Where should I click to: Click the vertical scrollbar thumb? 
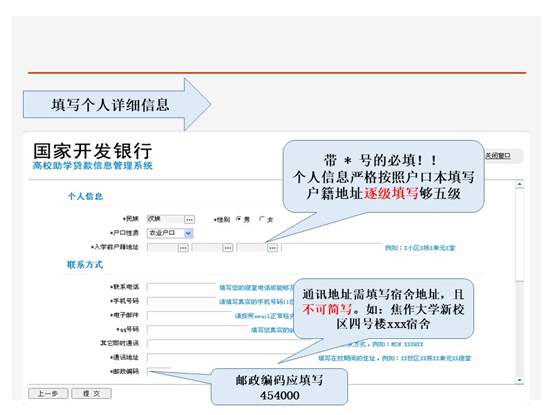pos(519,234)
